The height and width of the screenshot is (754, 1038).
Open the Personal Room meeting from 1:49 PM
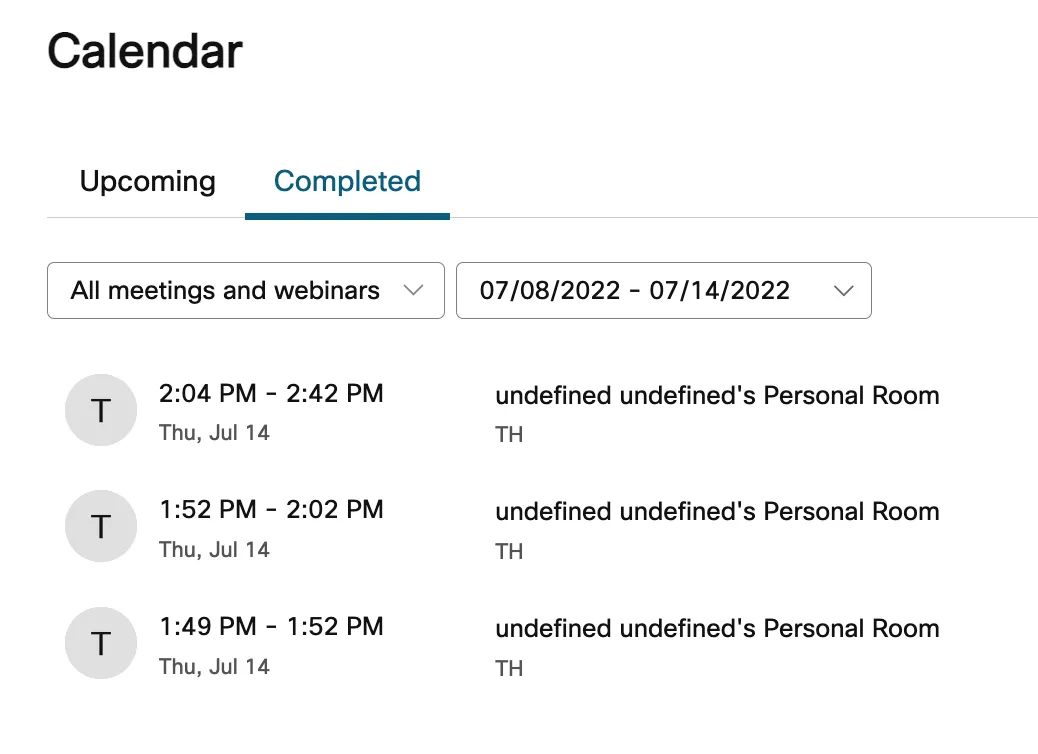tap(717, 629)
